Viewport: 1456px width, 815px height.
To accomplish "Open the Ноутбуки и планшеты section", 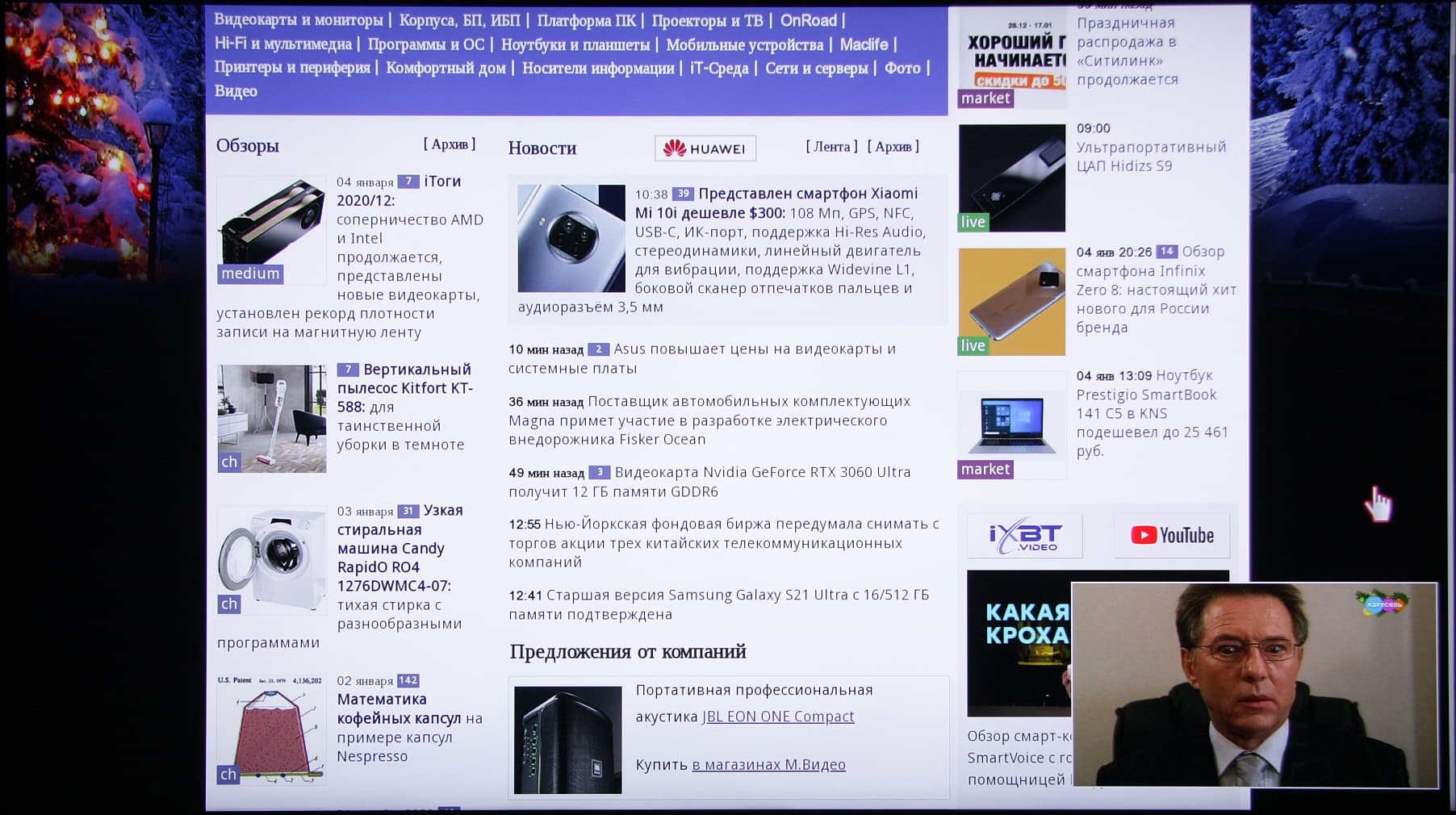I will pyautogui.click(x=575, y=44).
